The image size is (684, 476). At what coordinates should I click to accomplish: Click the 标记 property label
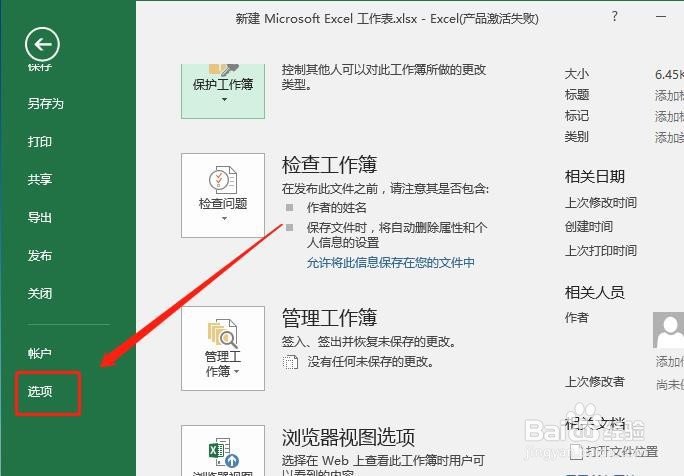(x=577, y=116)
